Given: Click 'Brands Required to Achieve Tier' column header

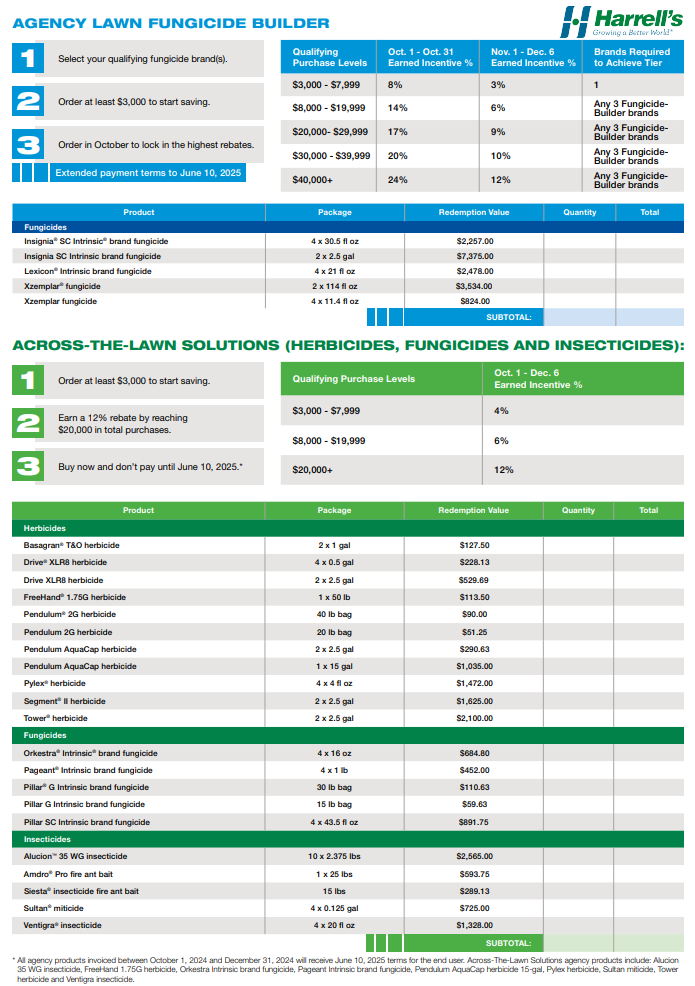Looking at the screenshot, I should point(633,57).
